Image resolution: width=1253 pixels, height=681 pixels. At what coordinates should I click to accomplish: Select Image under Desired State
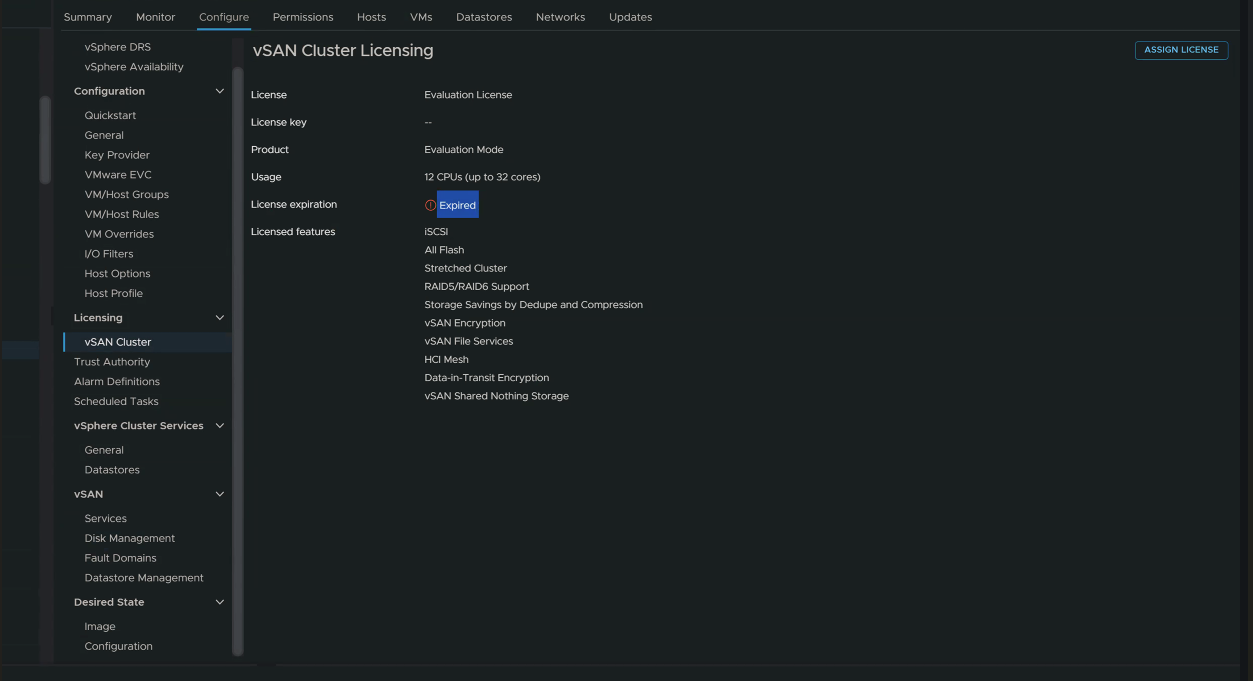coord(100,626)
